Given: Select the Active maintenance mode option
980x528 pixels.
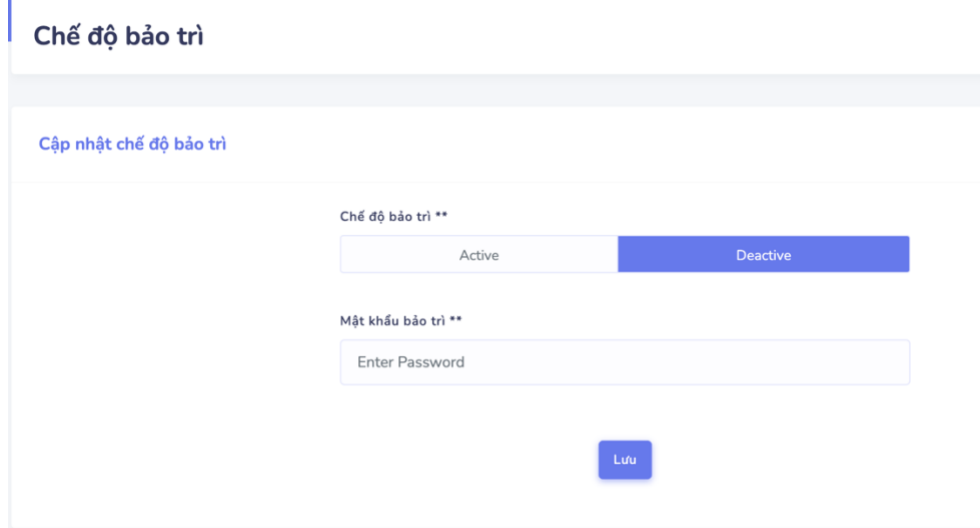Looking at the screenshot, I should tap(479, 255).
